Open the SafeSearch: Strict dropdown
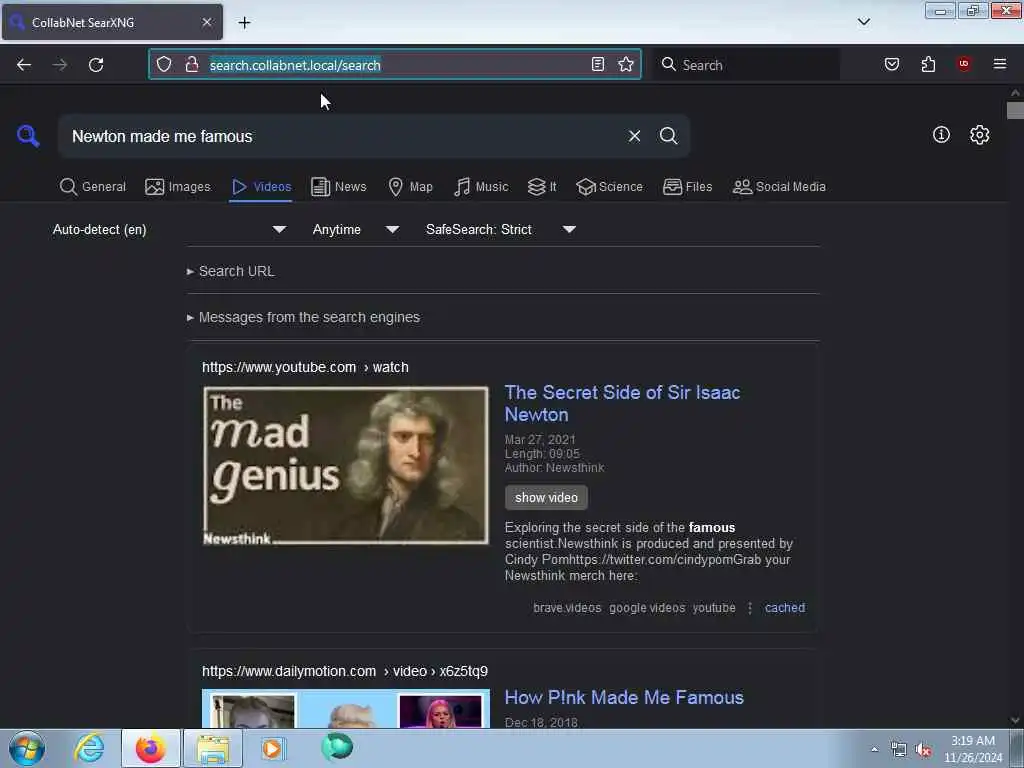The width and height of the screenshot is (1024, 768). (501, 229)
